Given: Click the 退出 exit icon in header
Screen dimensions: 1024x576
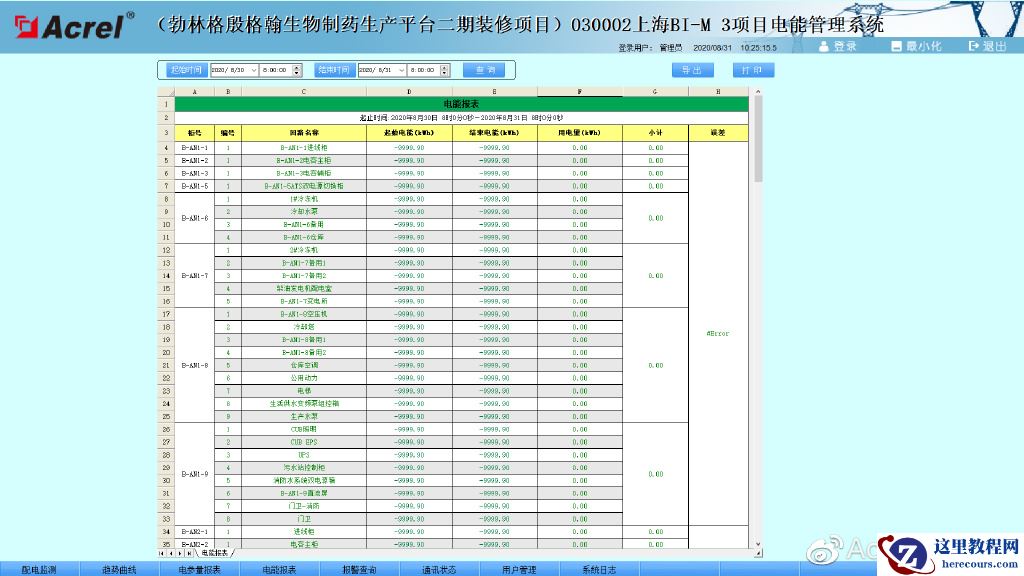Looking at the screenshot, I should (x=974, y=46).
